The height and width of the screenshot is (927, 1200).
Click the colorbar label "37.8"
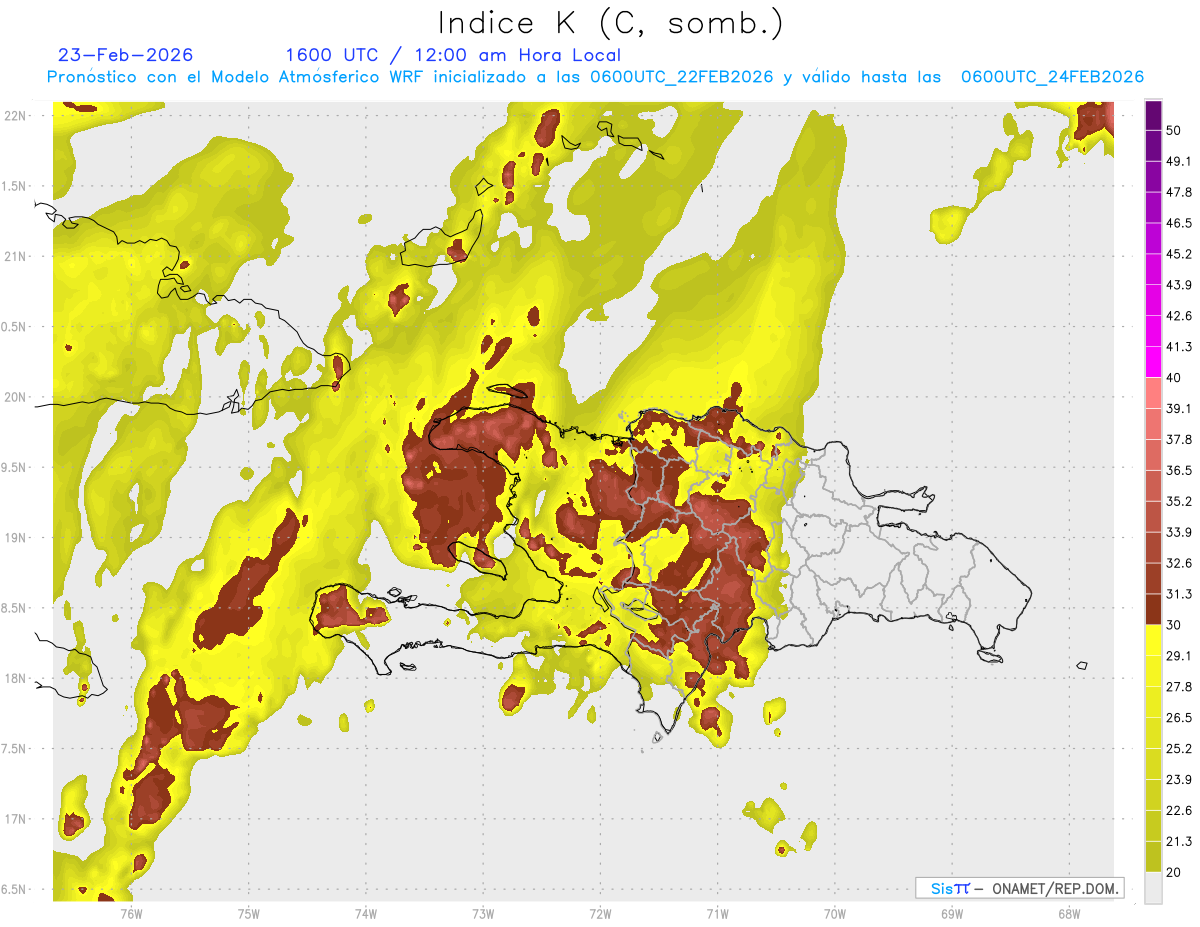click(x=1179, y=439)
